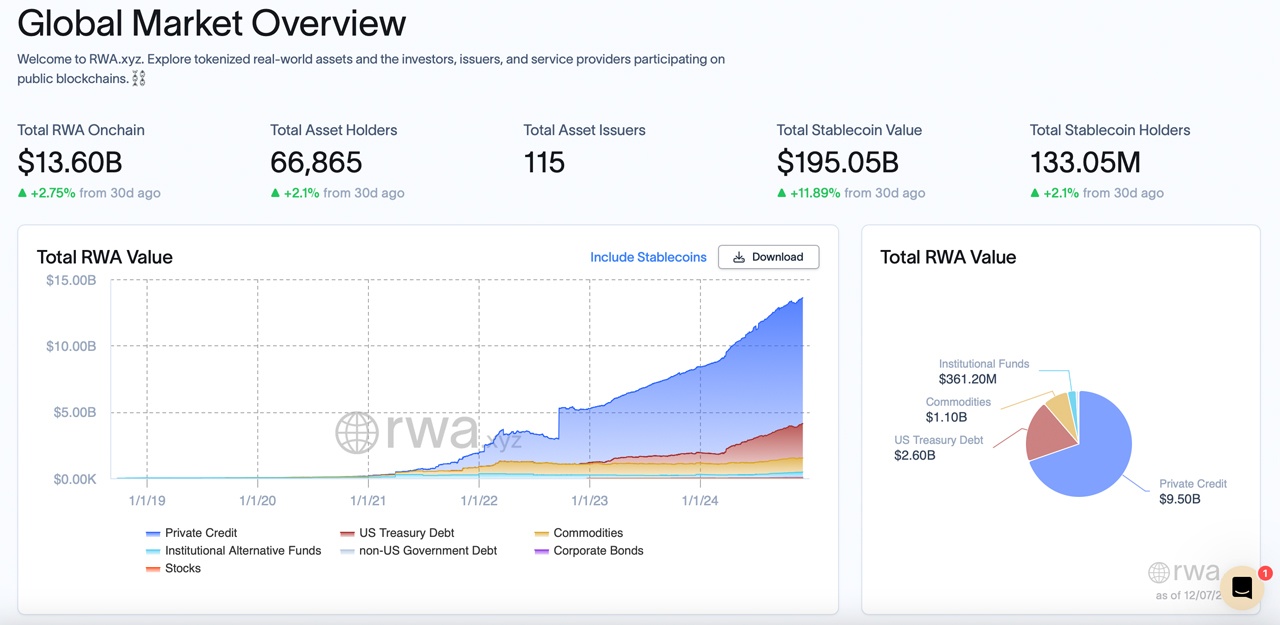Click the Total Stablecoin Value $195.05B figure

point(837,162)
